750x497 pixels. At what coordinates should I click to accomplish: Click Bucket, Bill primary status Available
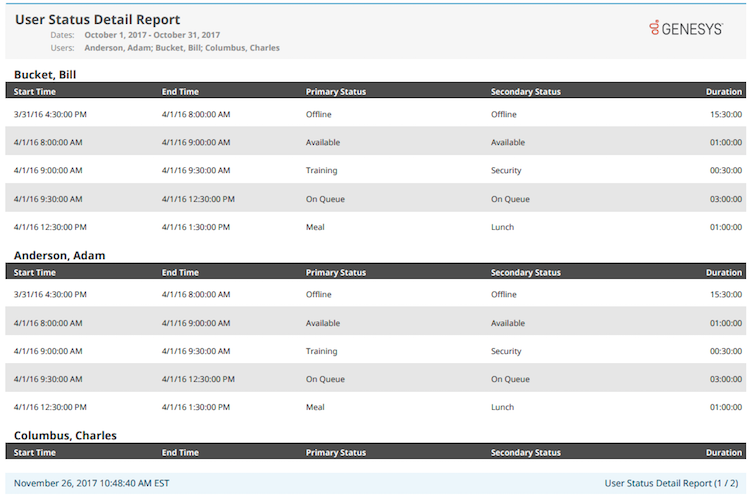pyautogui.click(x=323, y=142)
